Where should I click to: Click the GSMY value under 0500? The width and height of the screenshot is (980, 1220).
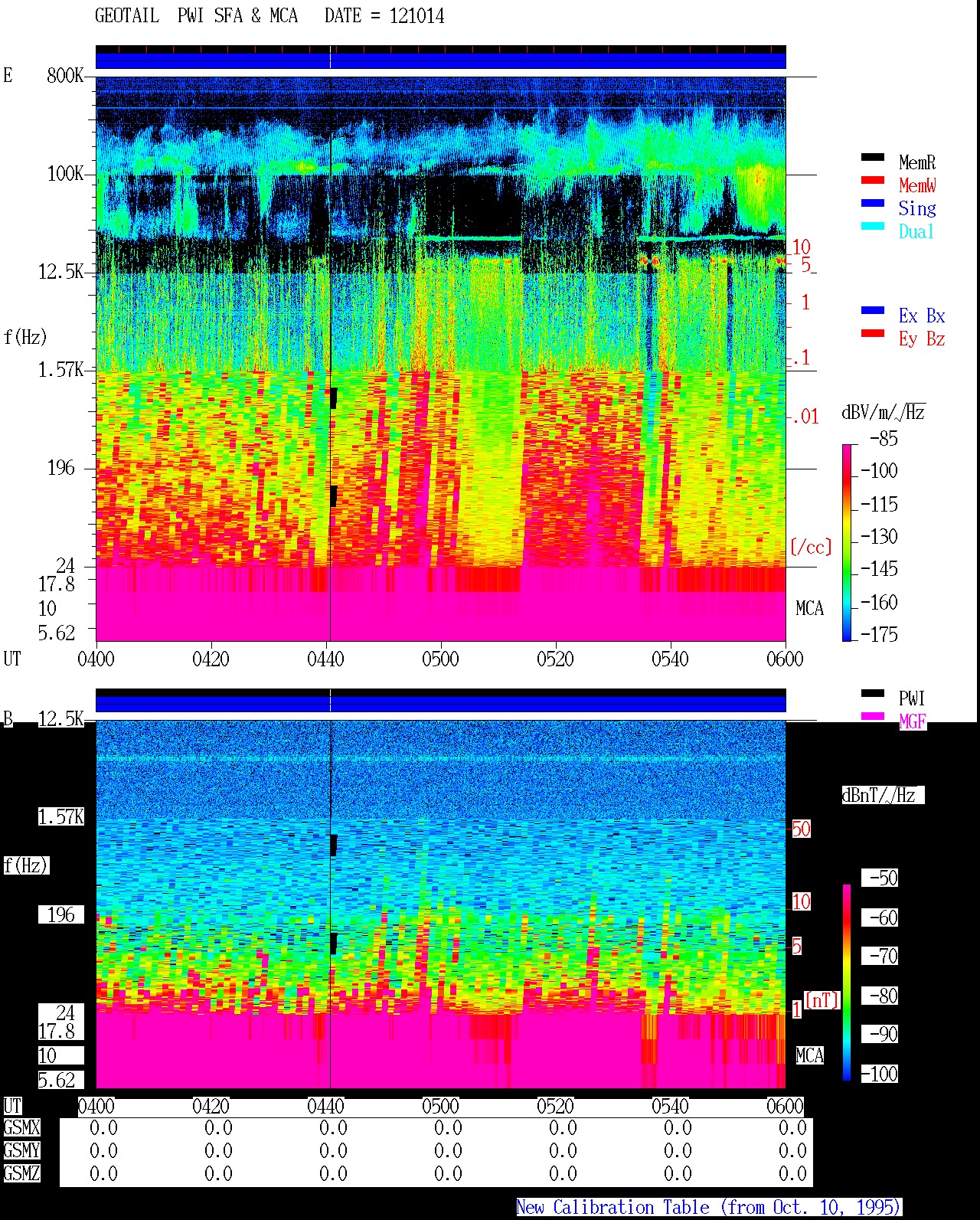pos(448,1151)
